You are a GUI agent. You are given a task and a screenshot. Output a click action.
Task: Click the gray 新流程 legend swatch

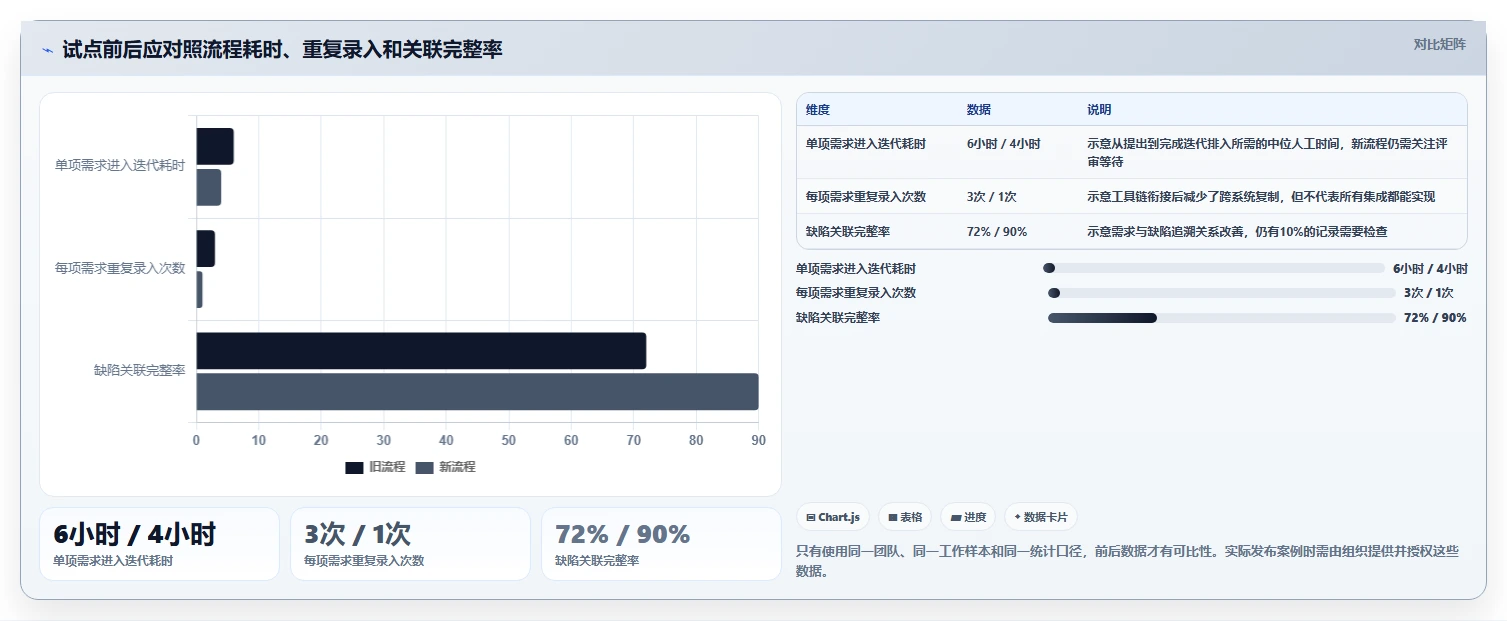click(424, 468)
